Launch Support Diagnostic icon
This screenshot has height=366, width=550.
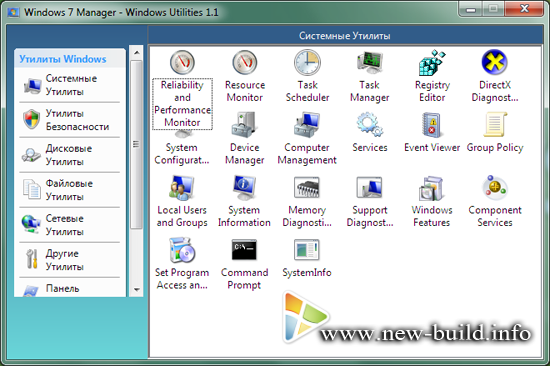tap(369, 188)
